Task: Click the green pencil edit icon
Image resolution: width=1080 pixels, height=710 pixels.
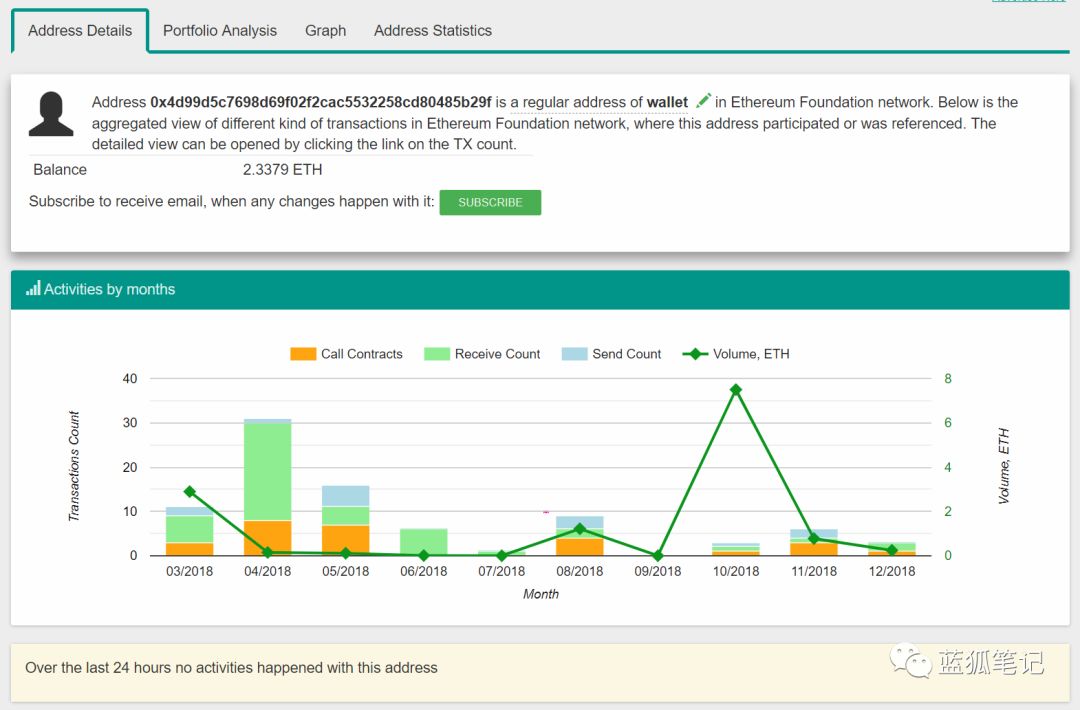Action: pos(703,101)
